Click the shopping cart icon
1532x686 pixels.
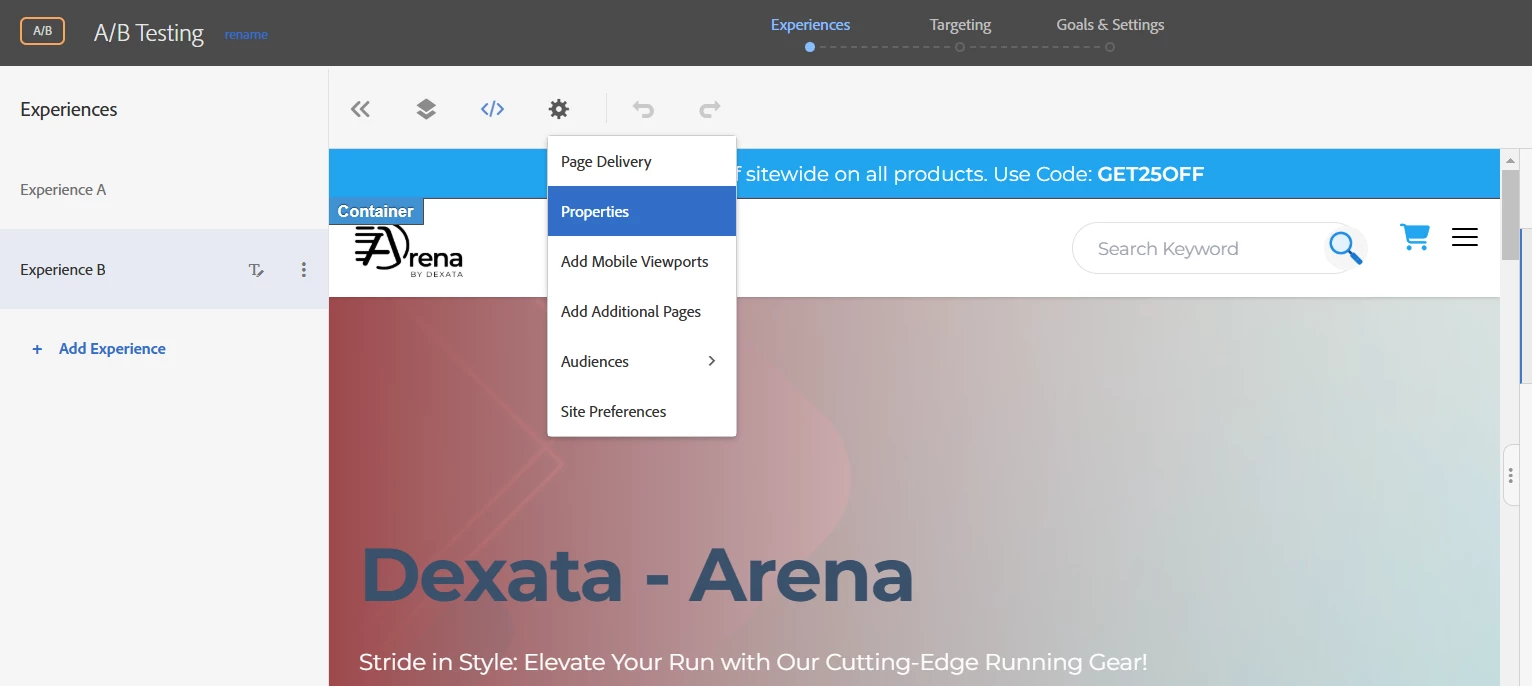pyautogui.click(x=1414, y=237)
